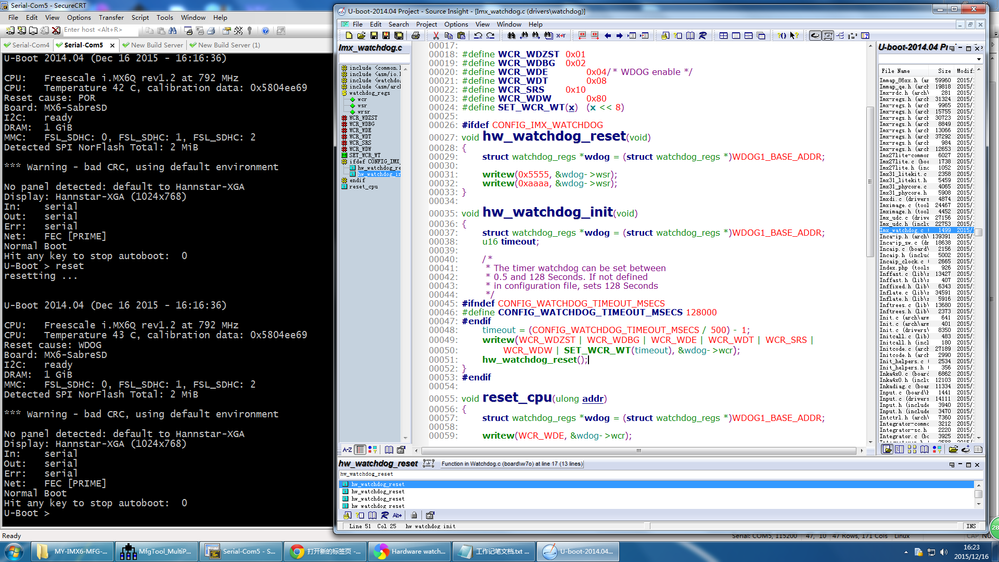Viewport: 999px width, 562px height.
Task: Click the Options icon below symbol panel
Action: 401,450
